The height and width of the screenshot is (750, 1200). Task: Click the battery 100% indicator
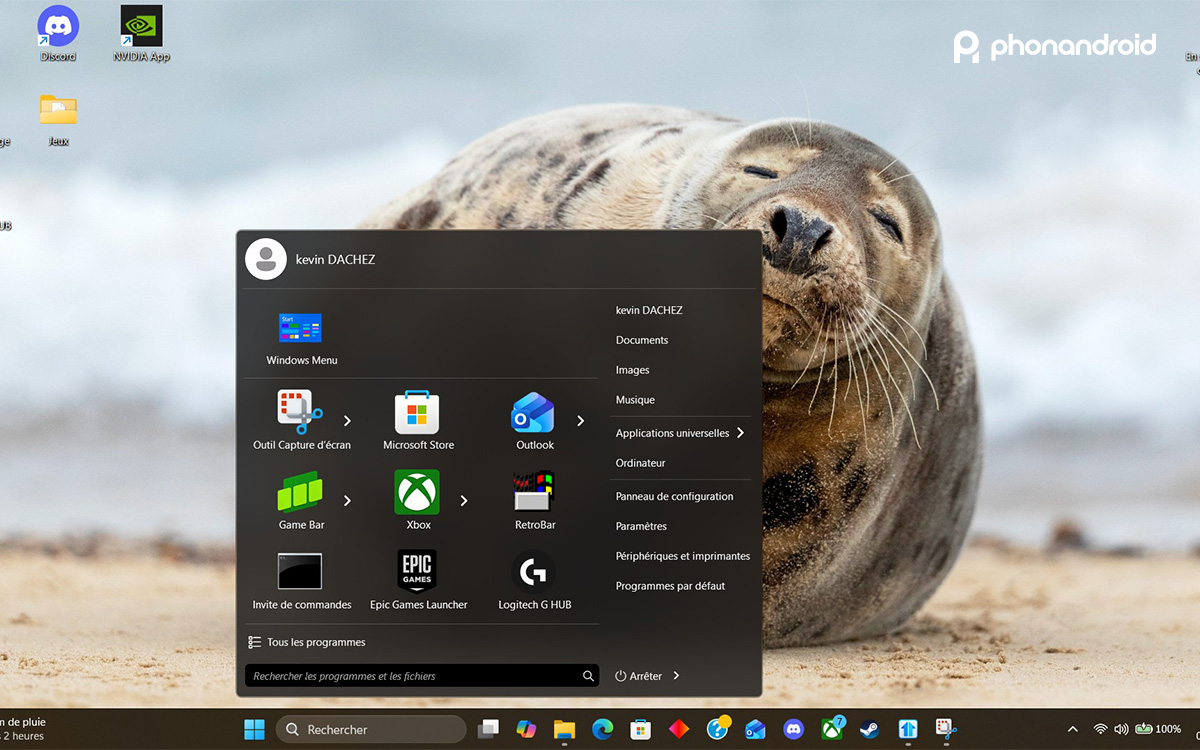(1158, 729)
